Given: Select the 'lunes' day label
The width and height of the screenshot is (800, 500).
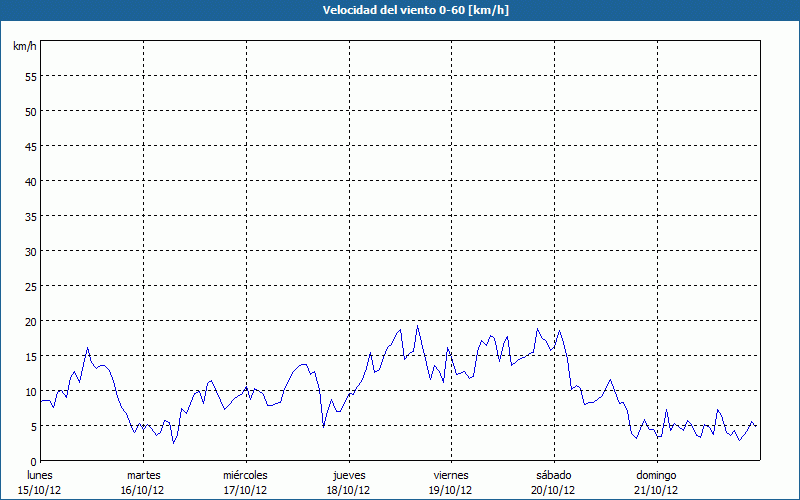Looking at the screenshot, I should coord(40,475).
